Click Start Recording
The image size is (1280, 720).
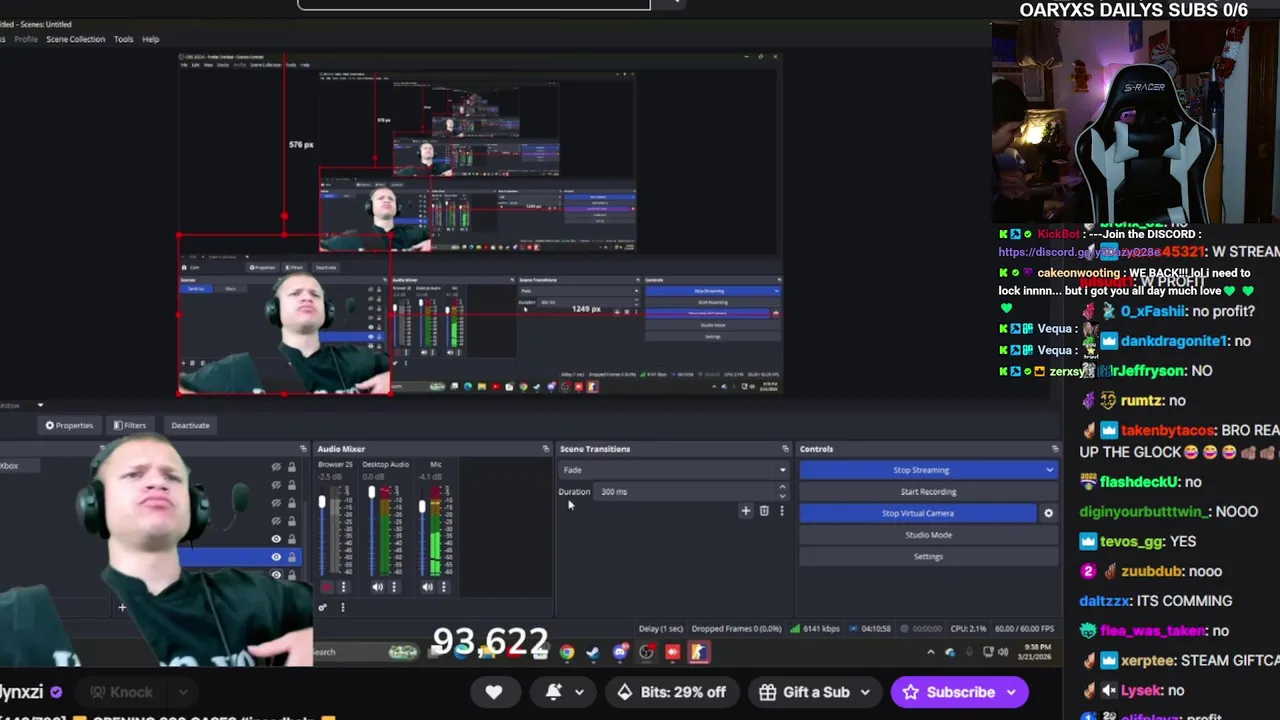coord(928,491)
